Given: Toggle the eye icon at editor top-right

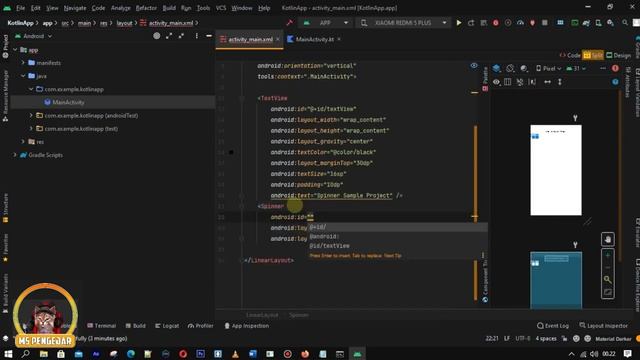Looking at the screenshot, I should (473, 66).
